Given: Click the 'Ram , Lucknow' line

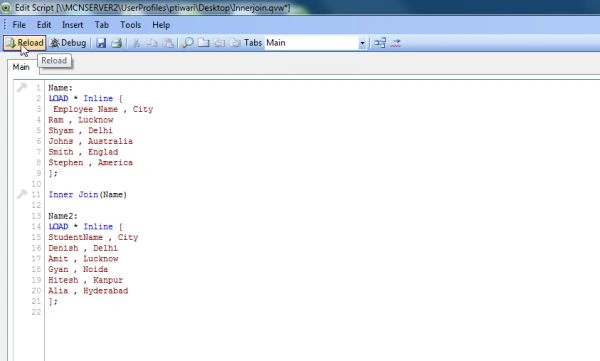Looking at the screenshot, I should [81, 120].
